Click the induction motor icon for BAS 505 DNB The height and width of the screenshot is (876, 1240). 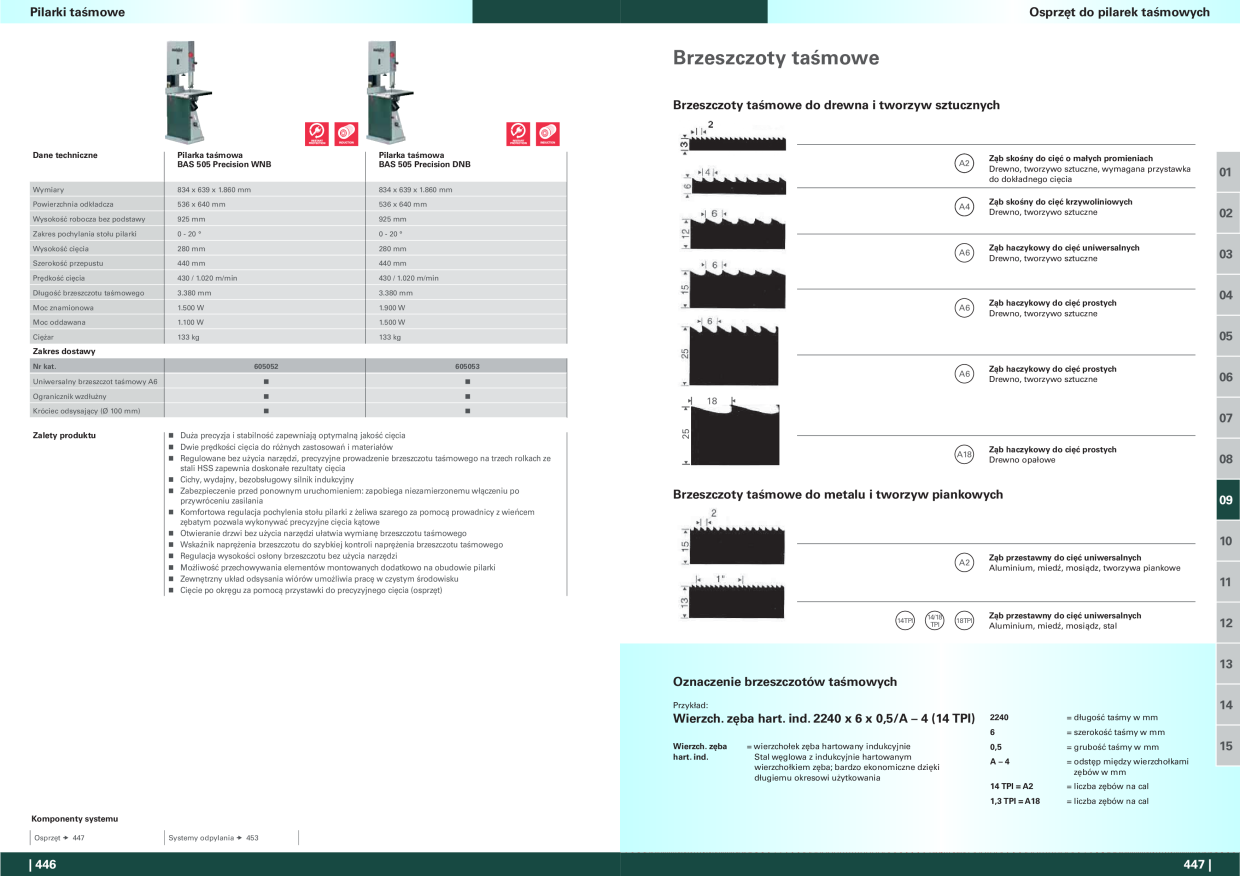pos(548,134)
